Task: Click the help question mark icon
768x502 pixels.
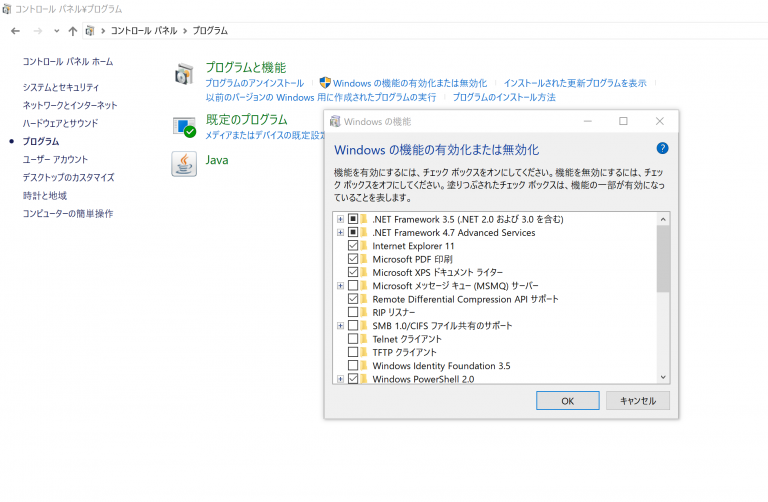Action: click(x=662, y=148)
